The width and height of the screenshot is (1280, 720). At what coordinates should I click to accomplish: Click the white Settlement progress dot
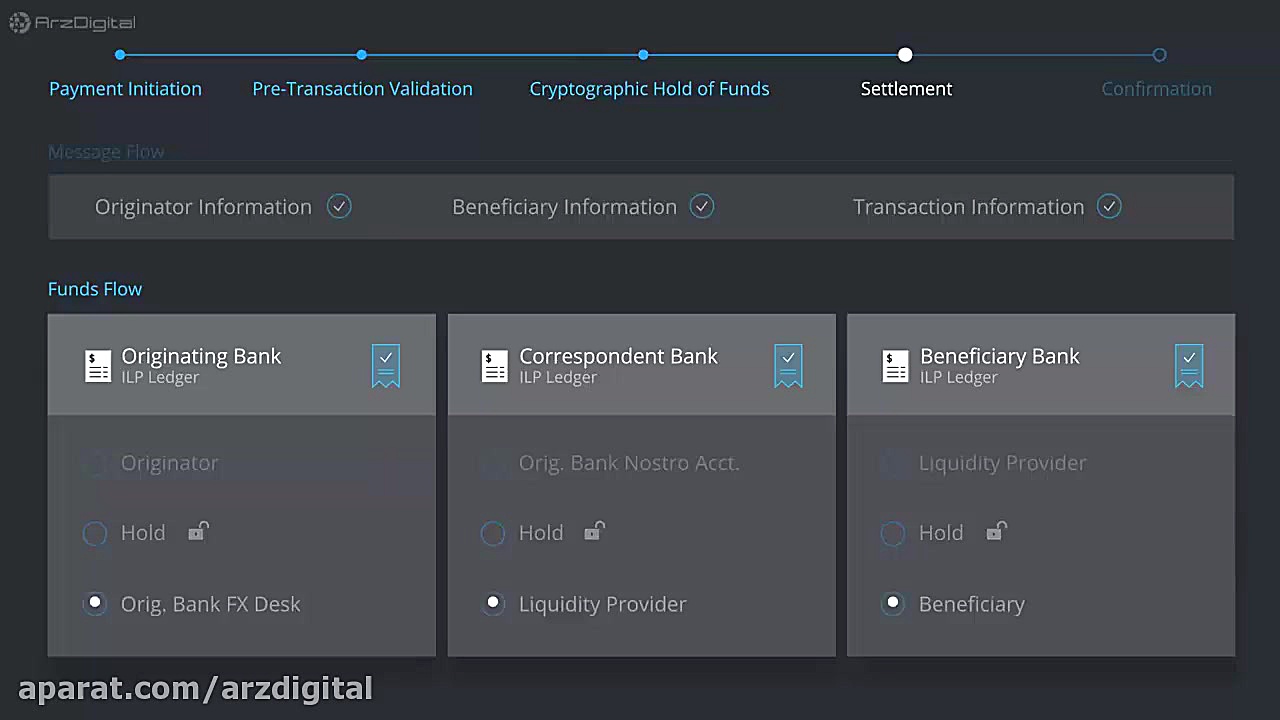pos(905,55)
